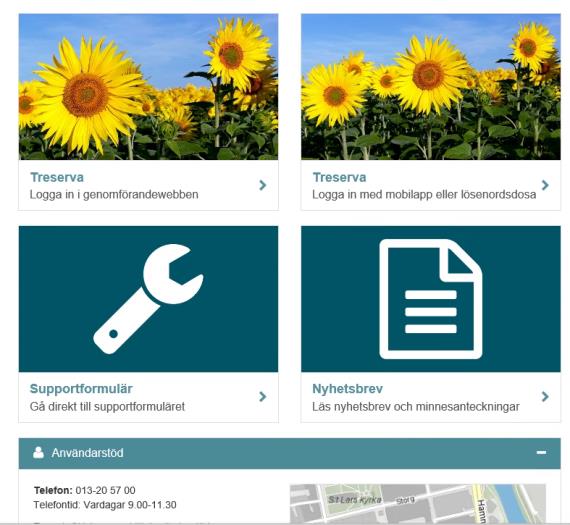Click 'Gå direkt till supportformuläret' text
Viewport: 570px width, 525px height.
[x=107, y=406]
